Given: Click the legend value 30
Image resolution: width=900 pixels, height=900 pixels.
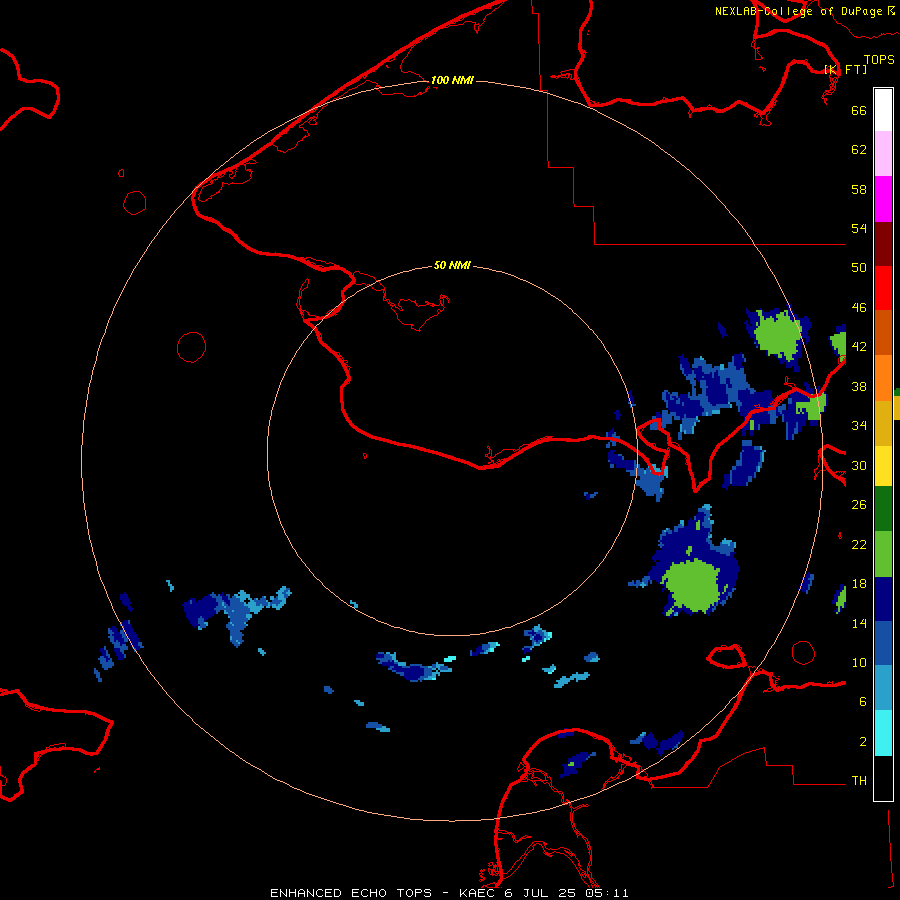Looking at the screenshot, I should point(859,465).
